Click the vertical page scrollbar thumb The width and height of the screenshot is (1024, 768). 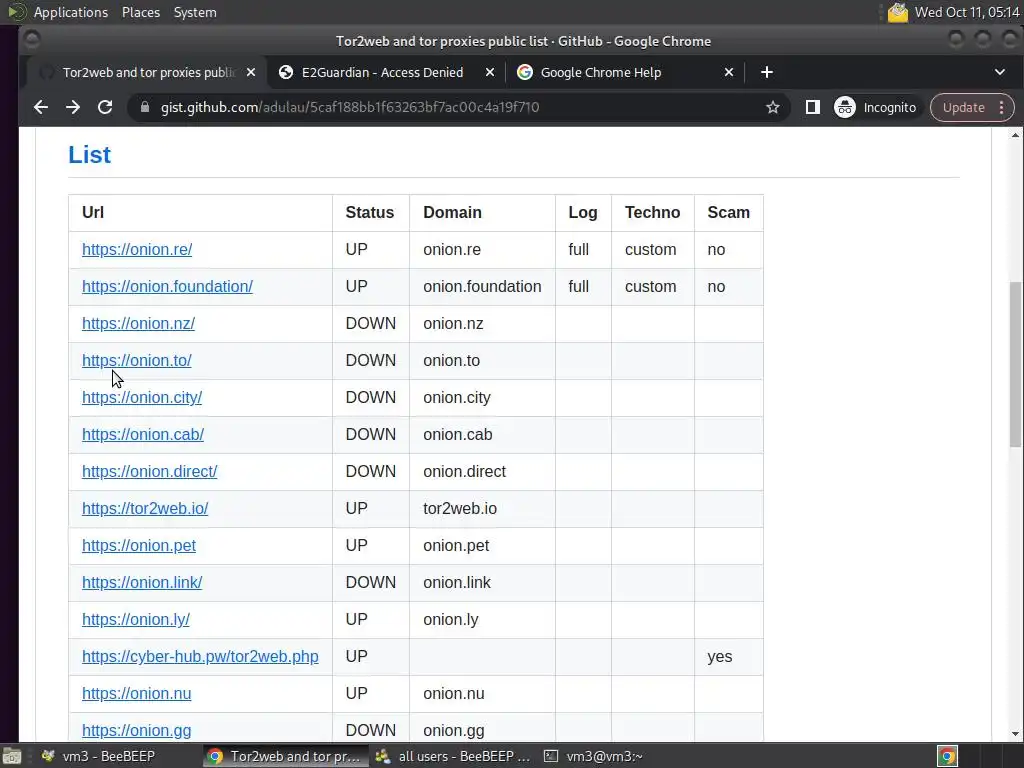point(1015,364)
